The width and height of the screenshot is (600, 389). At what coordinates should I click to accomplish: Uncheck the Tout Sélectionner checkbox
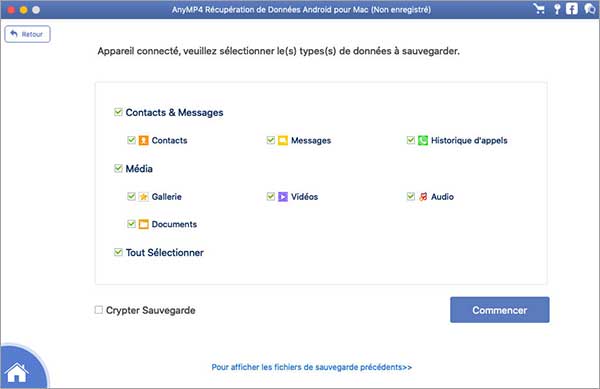point(118,252)
